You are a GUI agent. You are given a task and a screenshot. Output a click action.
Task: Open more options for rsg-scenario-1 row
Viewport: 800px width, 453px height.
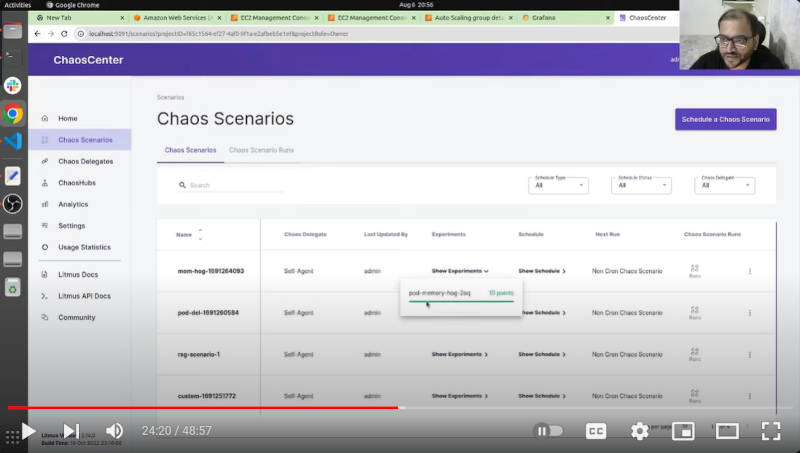(x=749, y=355)
